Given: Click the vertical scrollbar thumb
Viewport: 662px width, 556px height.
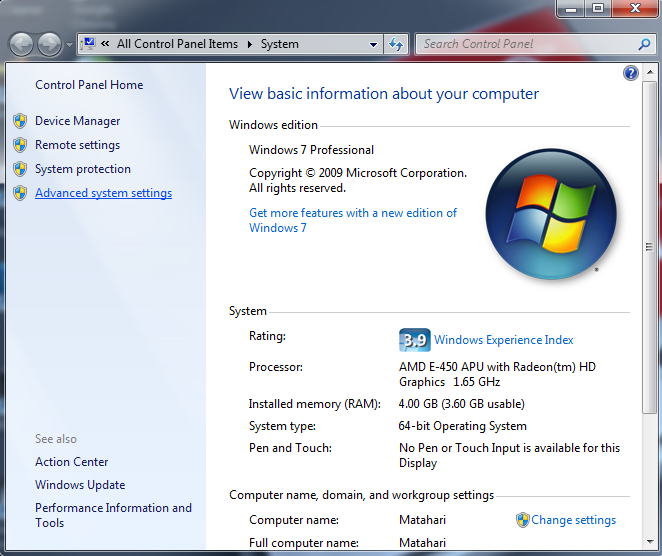Looking at the screenshot, I should (x=649, y=247).
